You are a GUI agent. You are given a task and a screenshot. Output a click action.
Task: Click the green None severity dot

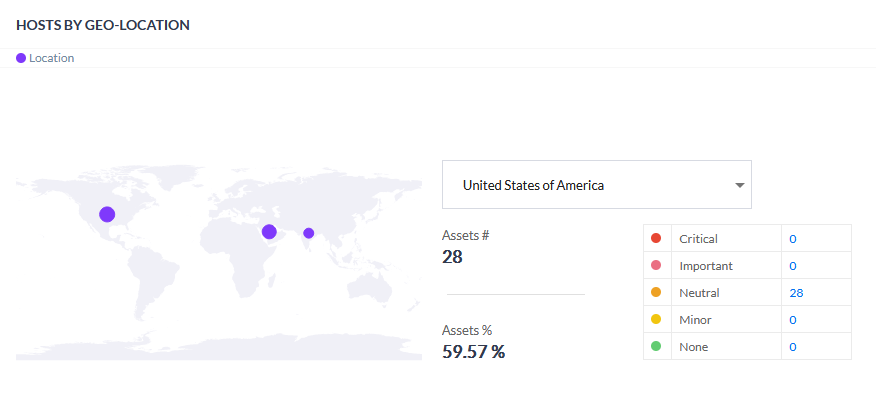pyautogui.click(x=656, y=346)
